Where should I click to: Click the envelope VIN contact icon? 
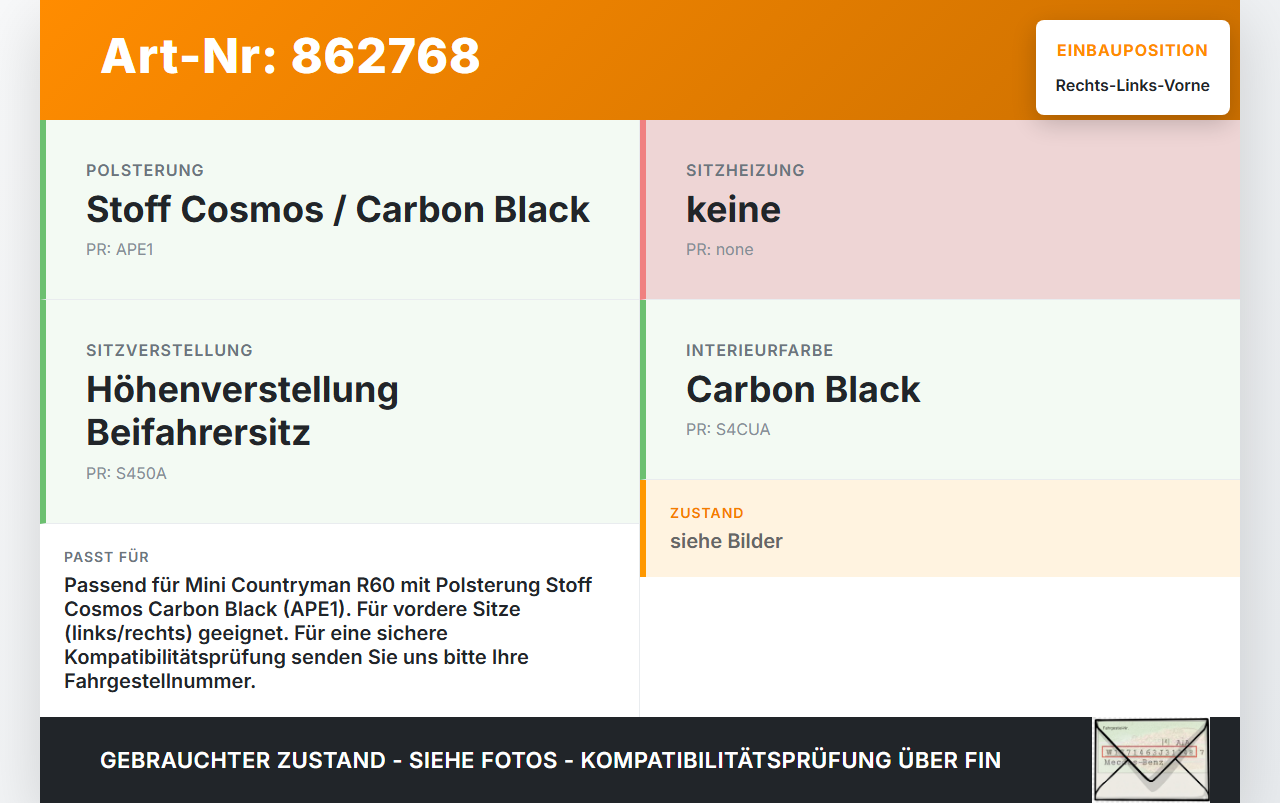pos(1151,759)
